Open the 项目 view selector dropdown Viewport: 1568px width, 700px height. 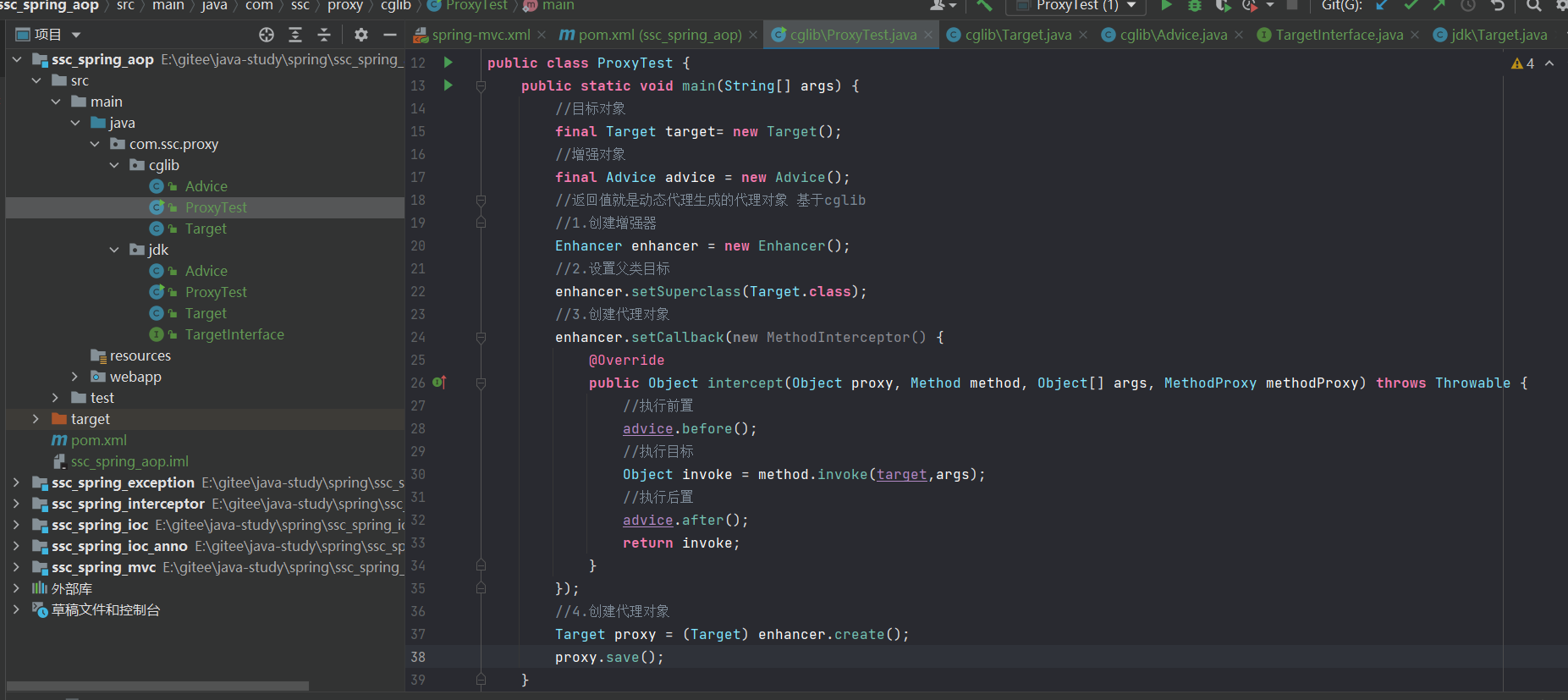coord(47,35)
